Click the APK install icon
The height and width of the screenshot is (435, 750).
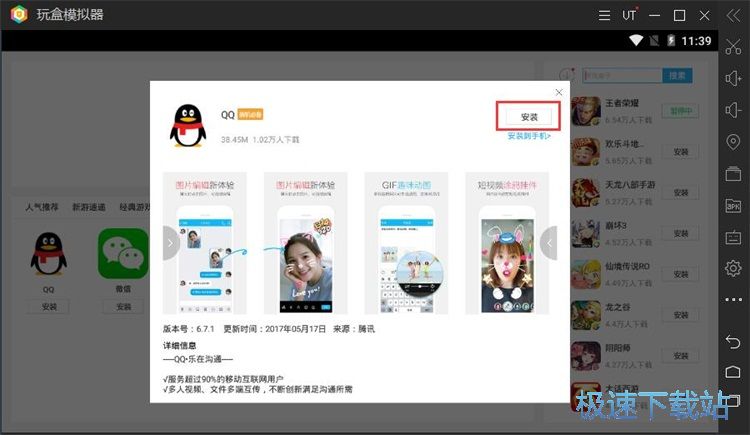[733, 205]
